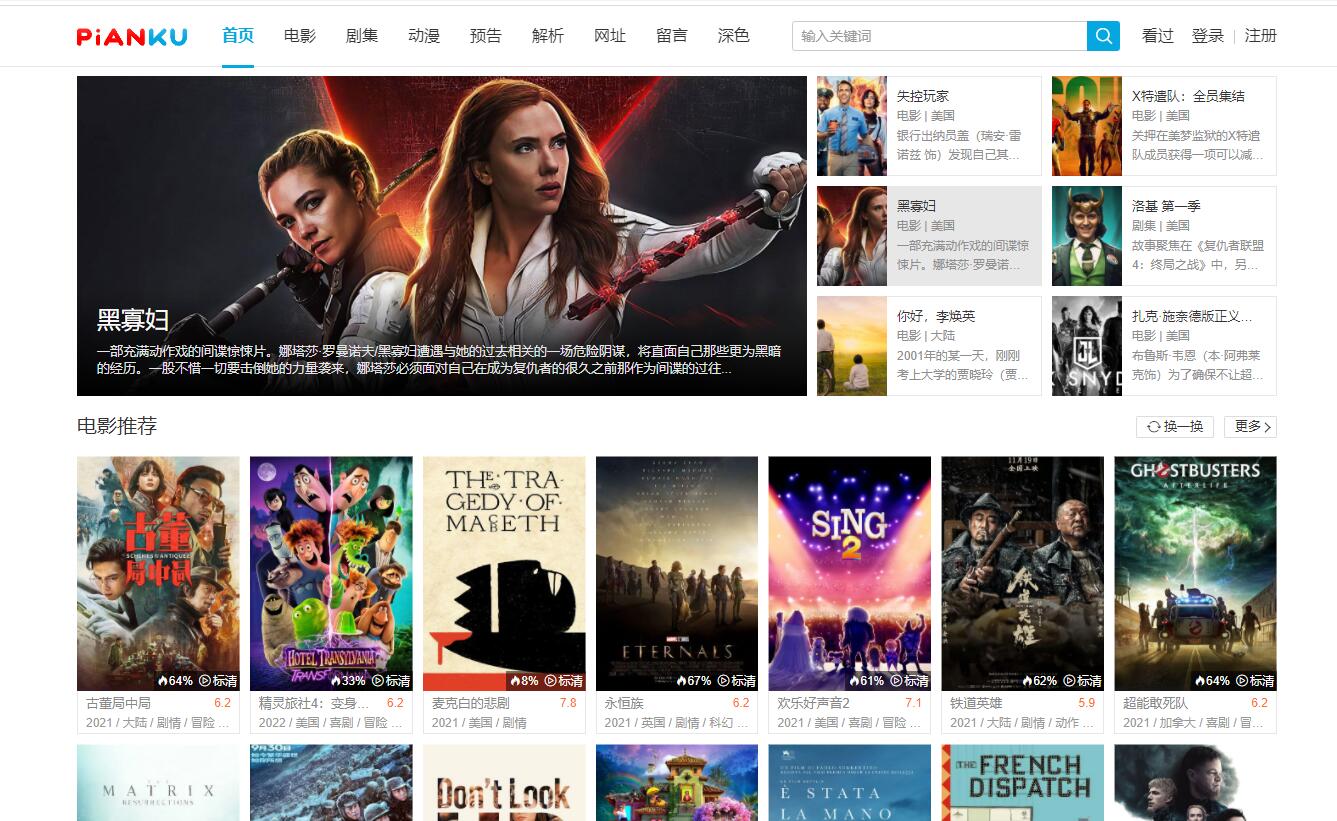Viewport: 1337px width, 821px height.
Task: Click the 电影推荐 section heading
Action: click(117, 426)
